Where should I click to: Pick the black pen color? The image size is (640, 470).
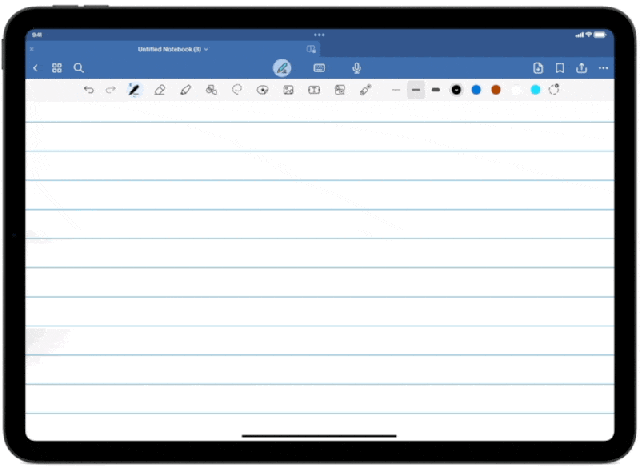coord(456,90)
